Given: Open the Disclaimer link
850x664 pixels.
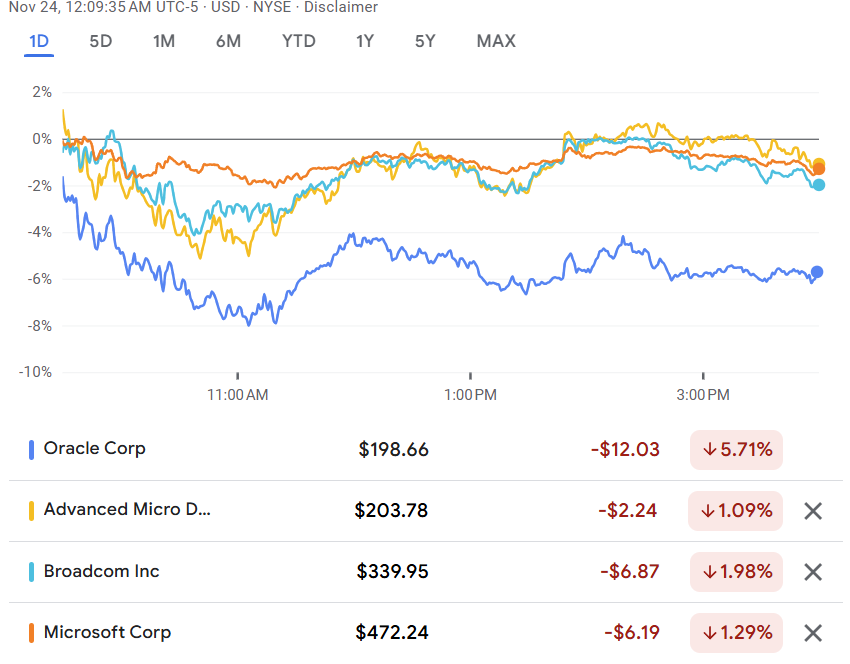Looking at the screenshot, I should tap(343, 7).
